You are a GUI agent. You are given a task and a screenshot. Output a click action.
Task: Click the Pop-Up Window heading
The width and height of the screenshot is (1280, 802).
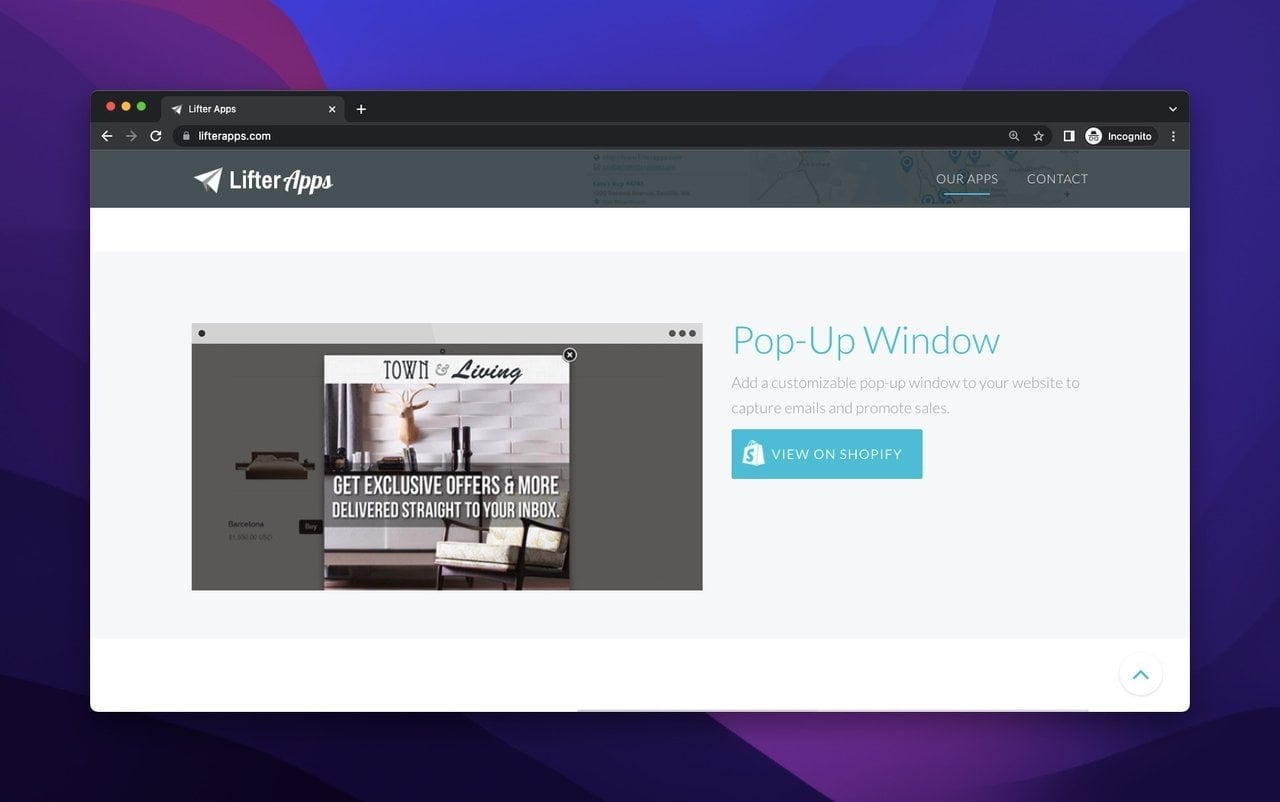coord(866,340)
